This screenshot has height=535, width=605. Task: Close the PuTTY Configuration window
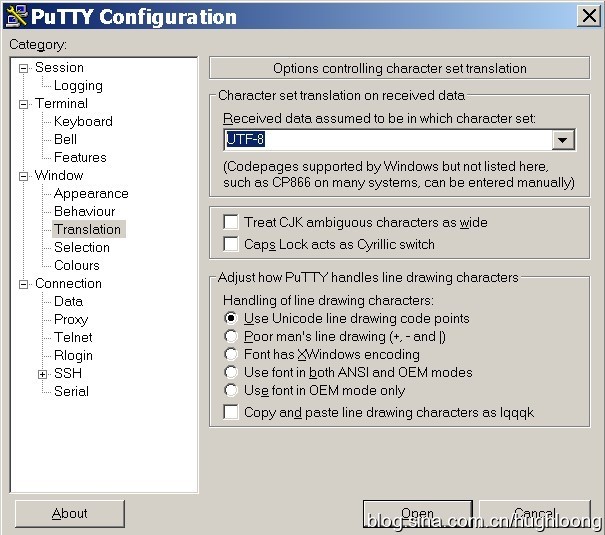pos(588,16)
